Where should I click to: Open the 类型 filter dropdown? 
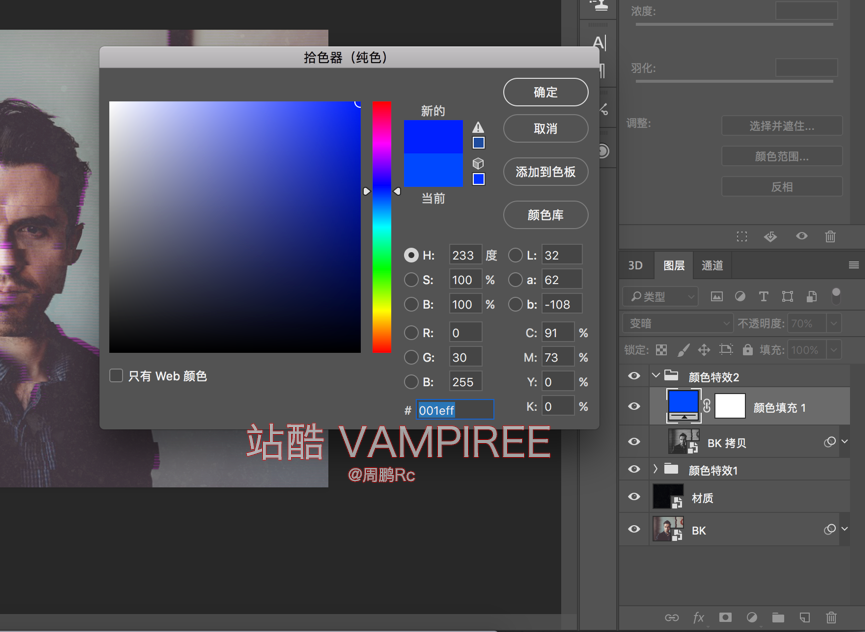[x=660, y=297]
